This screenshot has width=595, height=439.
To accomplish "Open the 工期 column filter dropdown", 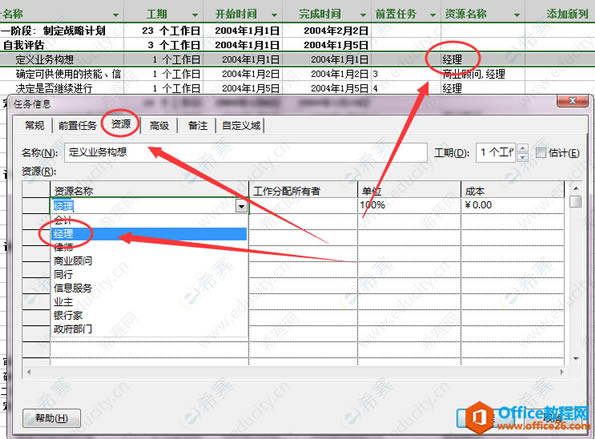I will [x=195, y=15].
